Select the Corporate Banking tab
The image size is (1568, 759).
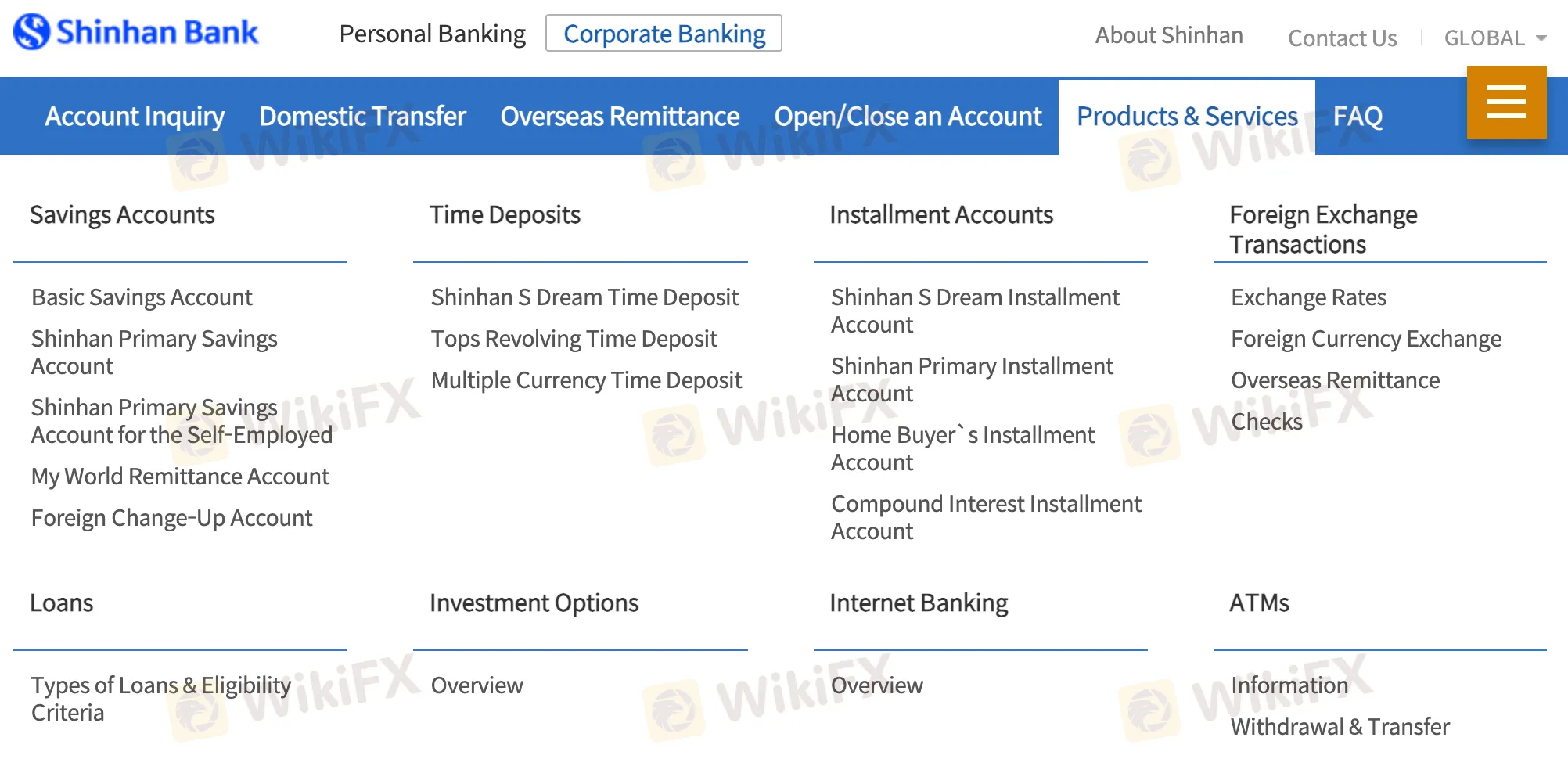[x=664, y=34]
